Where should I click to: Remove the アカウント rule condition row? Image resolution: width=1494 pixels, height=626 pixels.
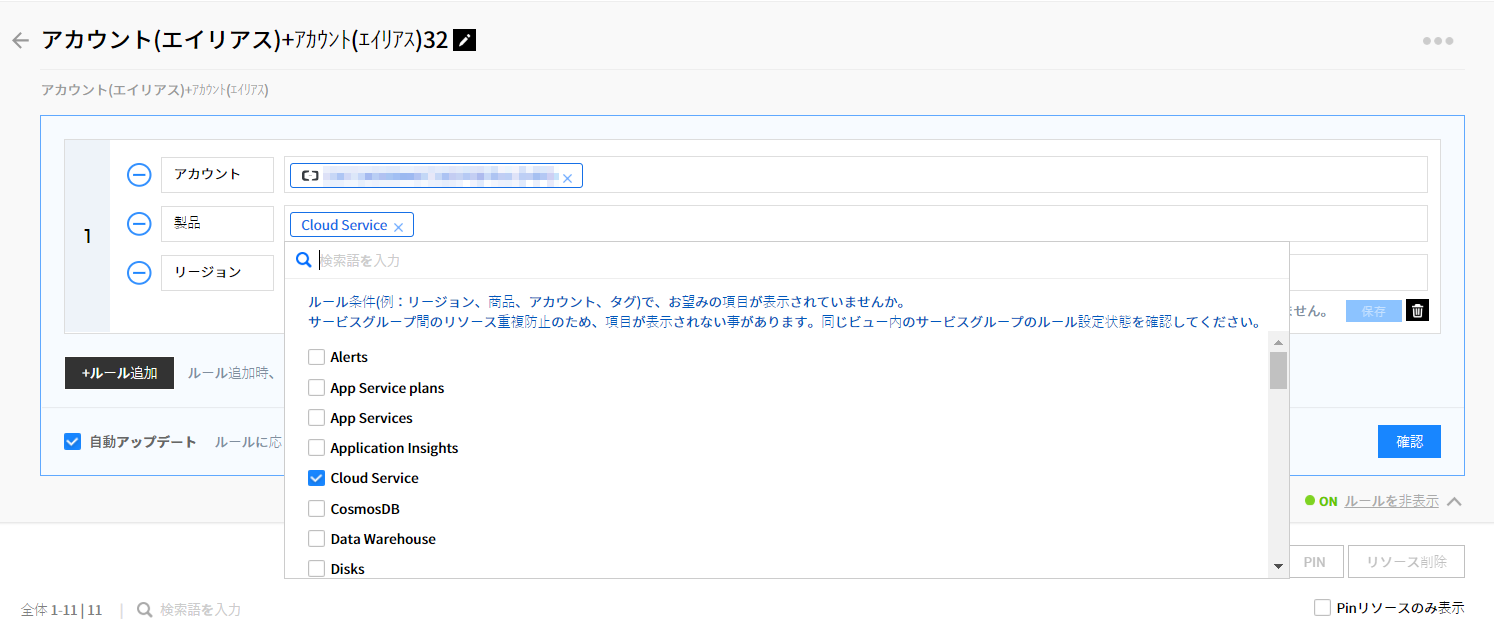point(139,175)
